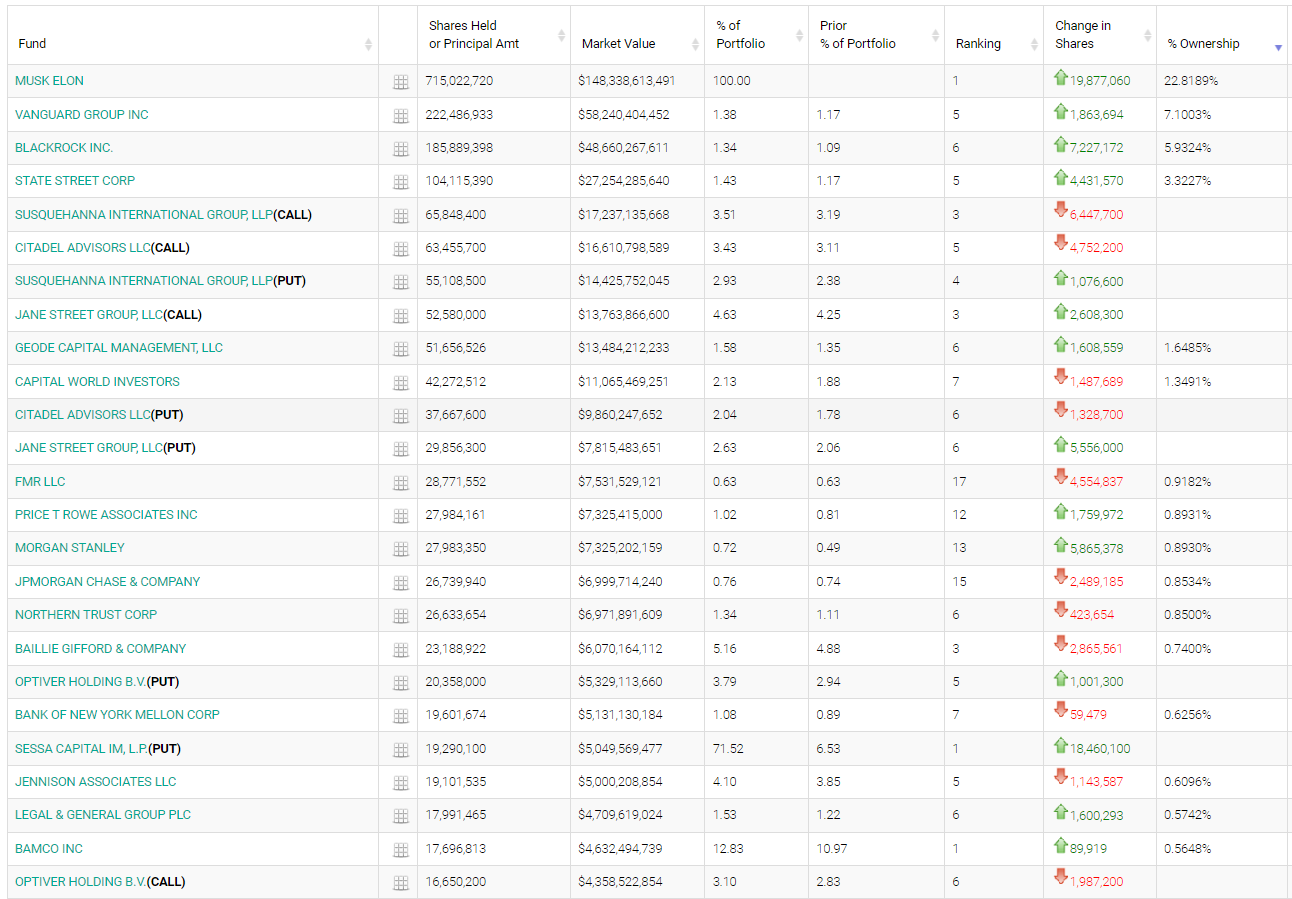The height and width of the screenshot is (899, 1292).
Task: Follow the JPMORGAN CHASE & COMPANY link
Action: 107,582
